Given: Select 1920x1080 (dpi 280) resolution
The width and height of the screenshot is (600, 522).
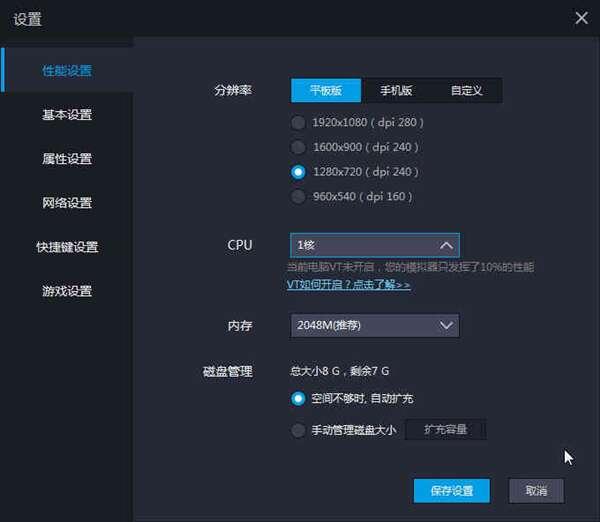Looking at the screenshot, I should pyautogui.click(x=298, y=122).
